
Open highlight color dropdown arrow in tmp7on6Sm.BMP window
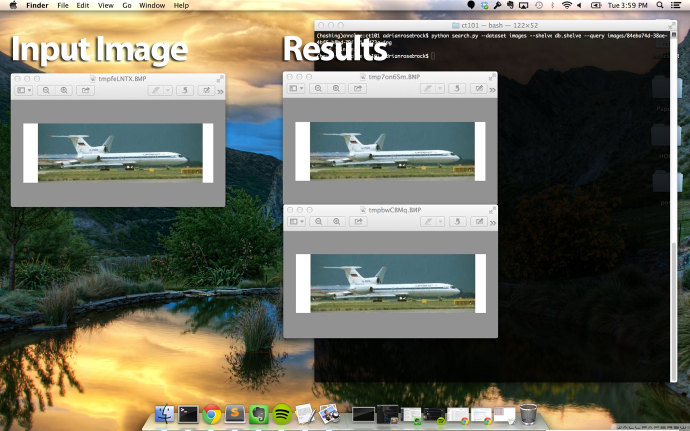(x=440, y=88)
